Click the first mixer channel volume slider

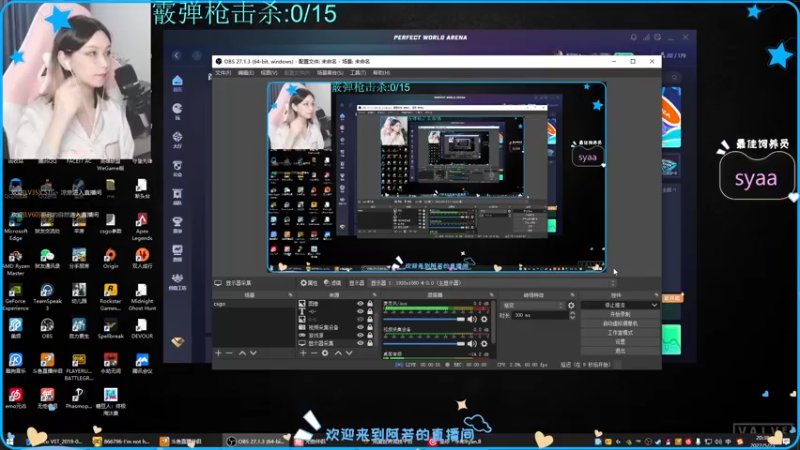click(x=424, y=319)
